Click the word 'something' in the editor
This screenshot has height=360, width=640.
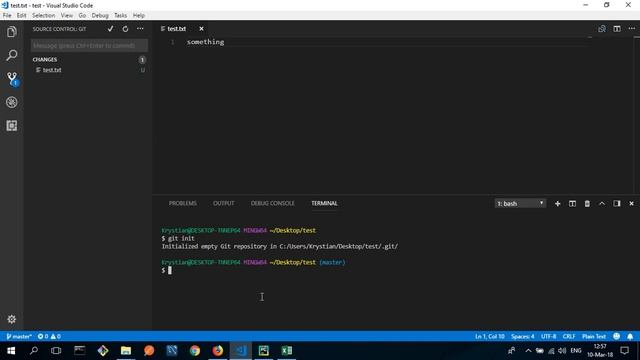[205, 42]
